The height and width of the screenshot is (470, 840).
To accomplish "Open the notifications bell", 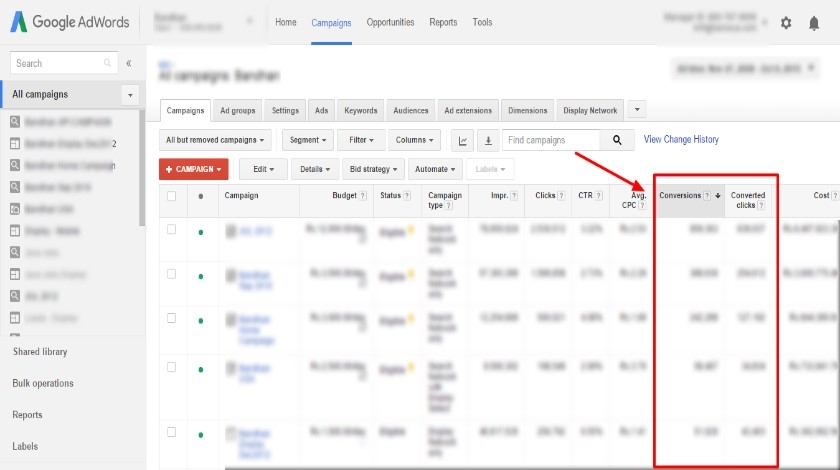I will click(814, 23).
